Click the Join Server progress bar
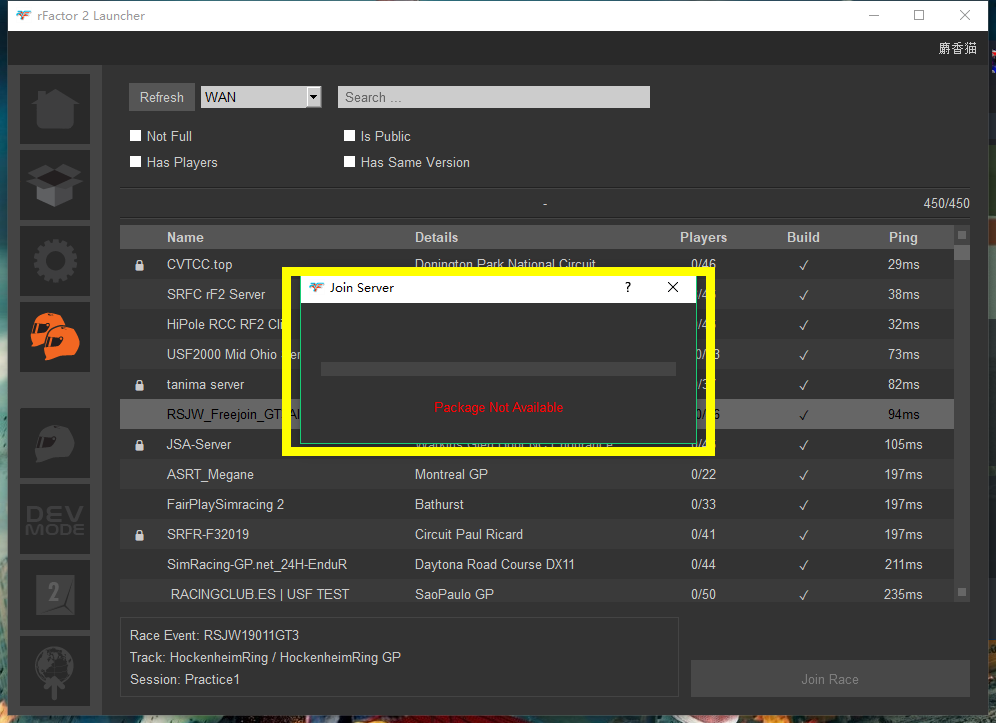Screen dimensions: 996x723 pyautogui.click(x=498, y=369)
